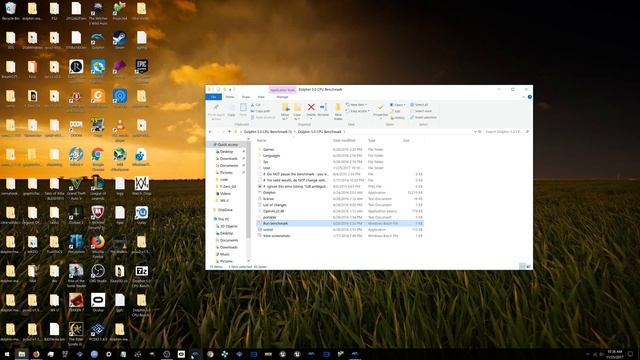
Task: Open DOOM desktop shortcut
Action: tap(76, 128)
